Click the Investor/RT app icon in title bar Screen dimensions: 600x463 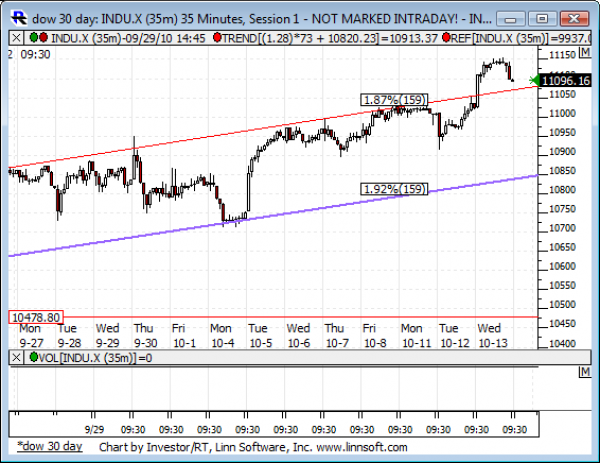[19, 18]
